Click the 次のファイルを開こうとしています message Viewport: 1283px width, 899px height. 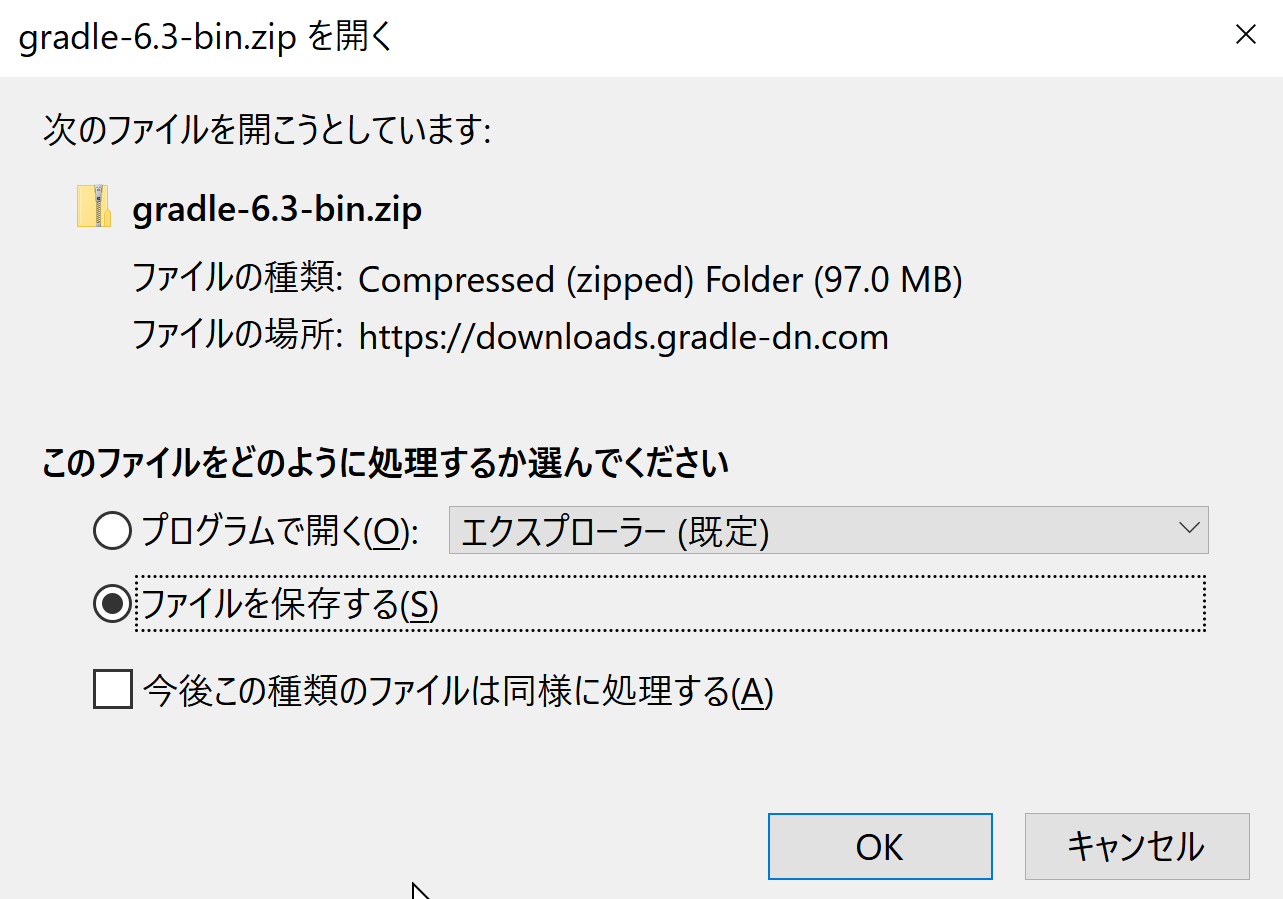[267, 131]
